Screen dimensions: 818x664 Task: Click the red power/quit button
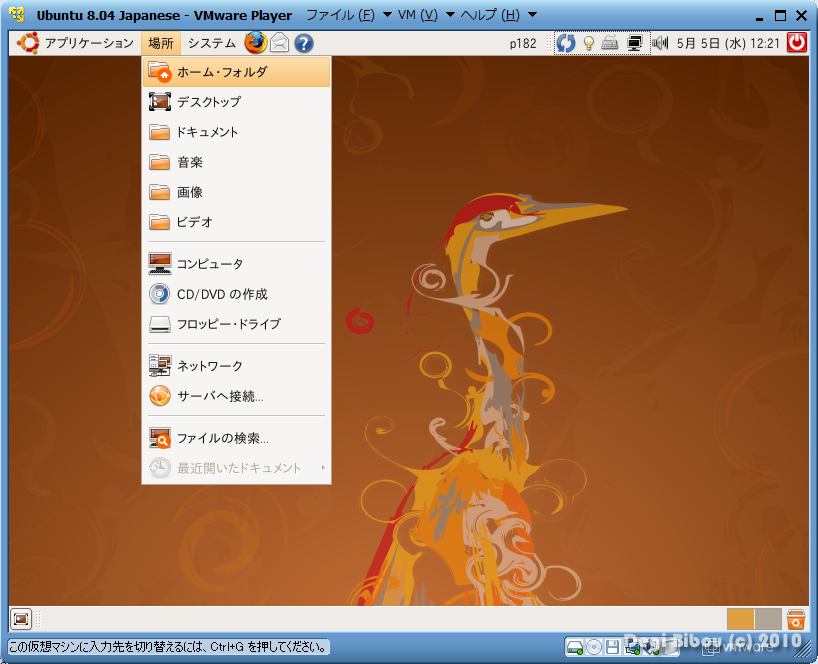pos(797,43)
